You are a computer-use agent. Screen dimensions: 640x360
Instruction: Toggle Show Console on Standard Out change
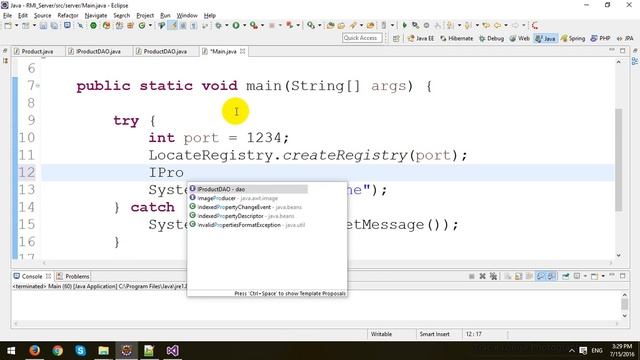click(x=540, y=276)
